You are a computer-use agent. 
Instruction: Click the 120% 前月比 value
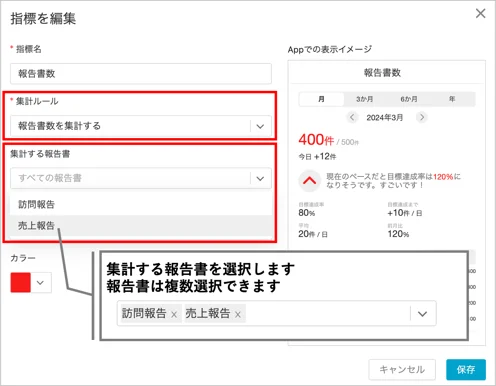[x=398, y=234]
